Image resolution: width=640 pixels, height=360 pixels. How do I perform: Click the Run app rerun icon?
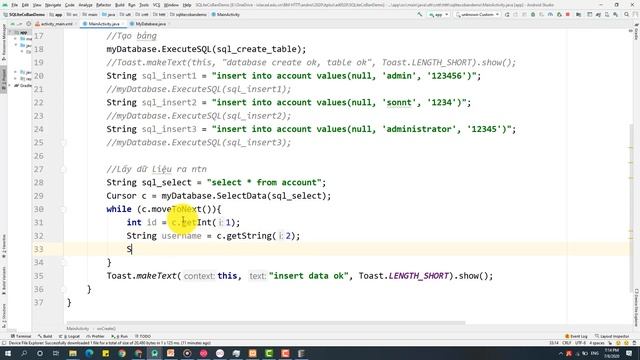tap(507, 14)
